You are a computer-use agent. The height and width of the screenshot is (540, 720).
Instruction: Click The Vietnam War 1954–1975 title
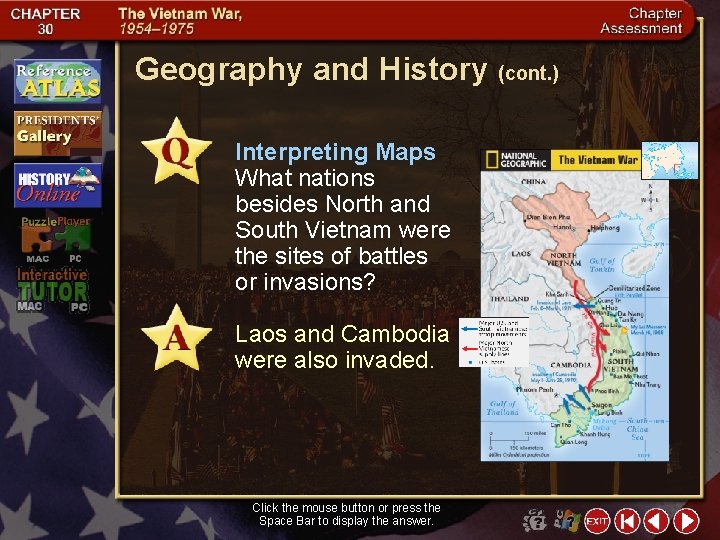click(180, 21)
